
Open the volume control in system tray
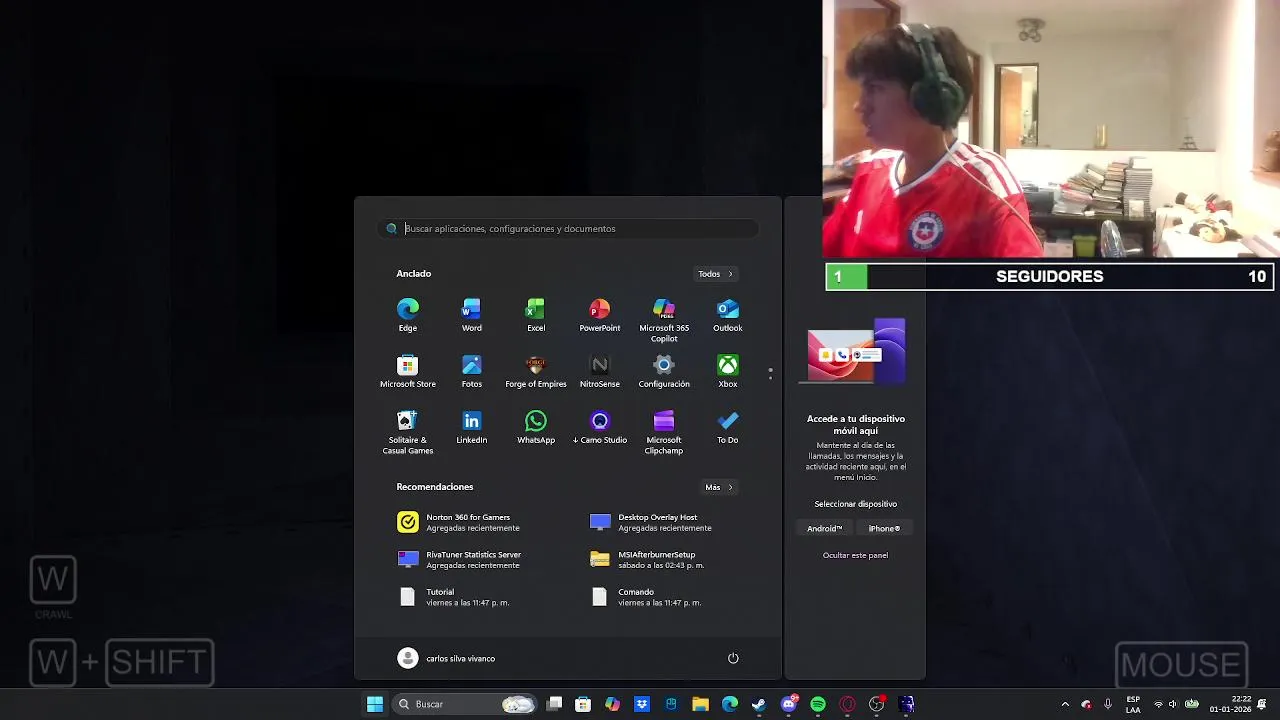click(1174, 704)
